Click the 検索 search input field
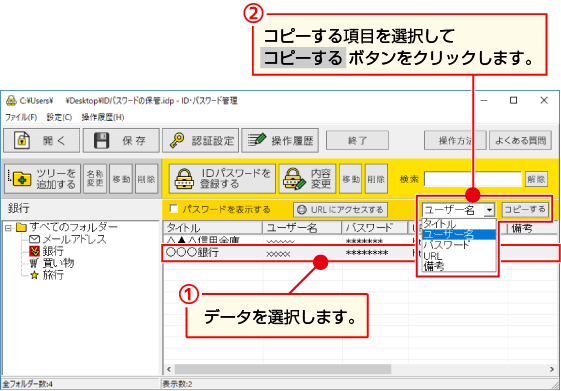Screen dimensions: 561x391 click(473, 179)
